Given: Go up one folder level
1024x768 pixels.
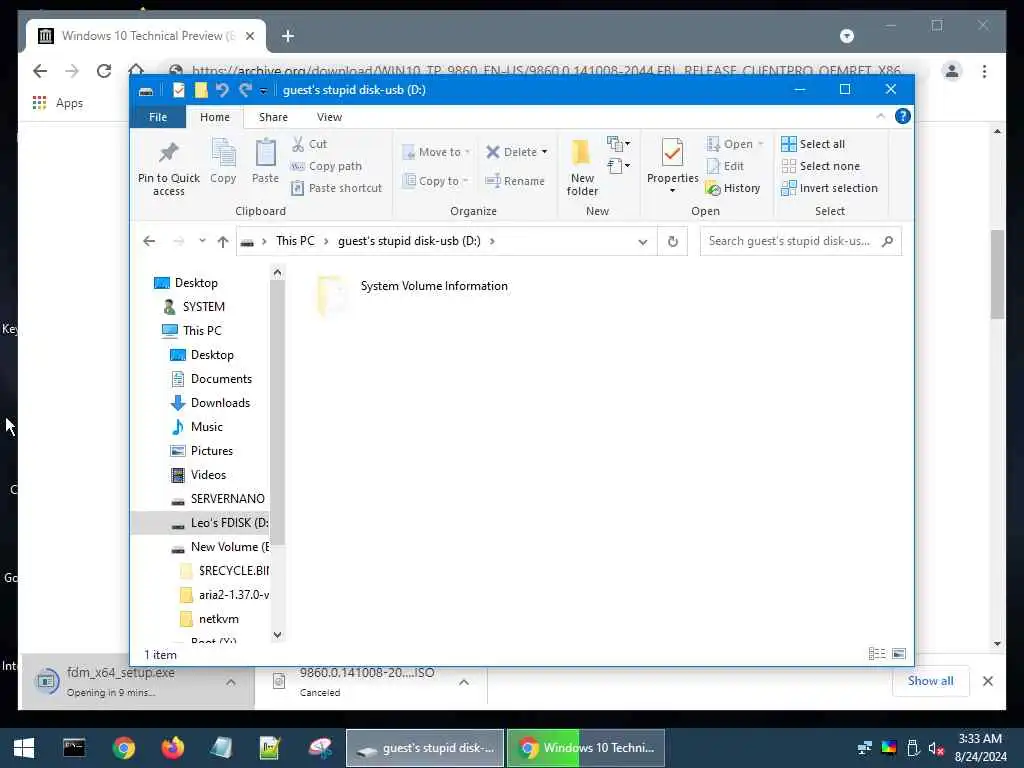Looking at the screenshot, I should (x=223, y=242).
